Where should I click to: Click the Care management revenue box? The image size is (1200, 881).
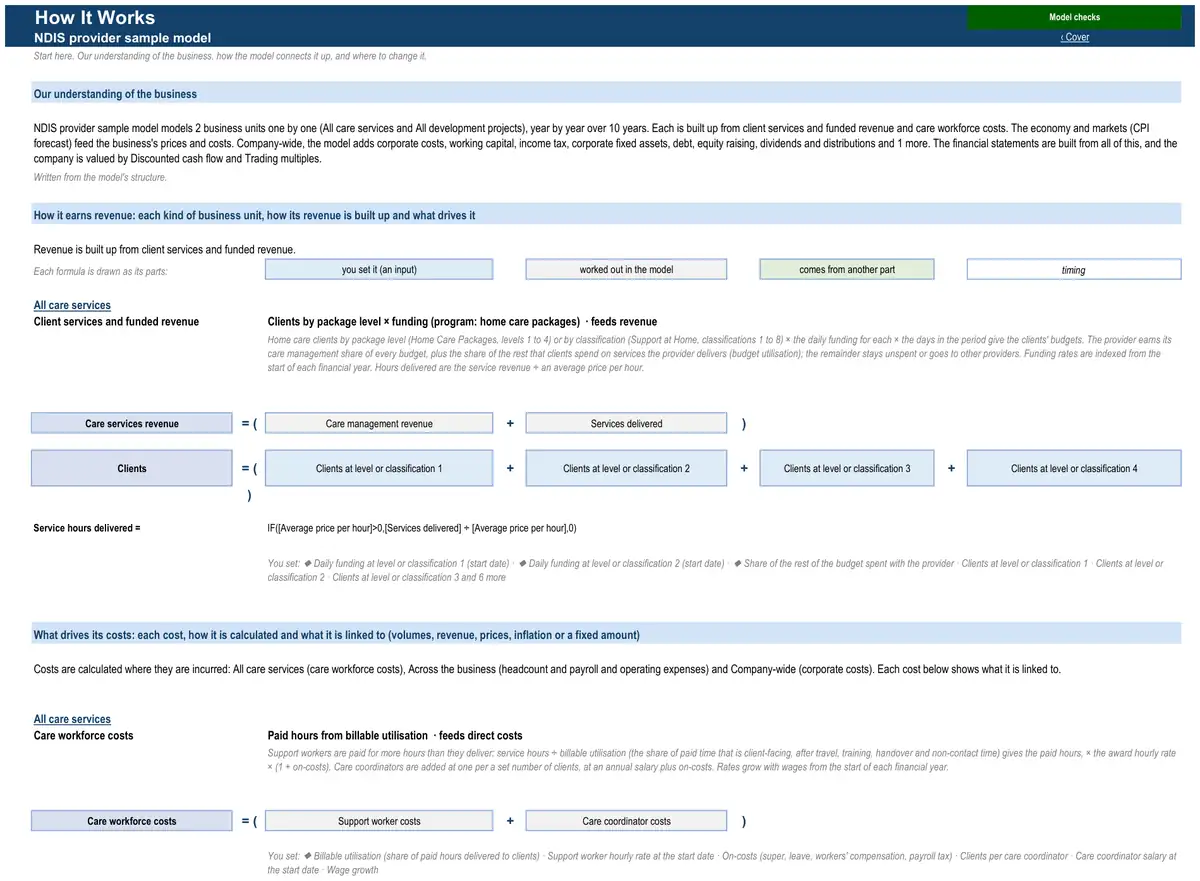[379, 423]
